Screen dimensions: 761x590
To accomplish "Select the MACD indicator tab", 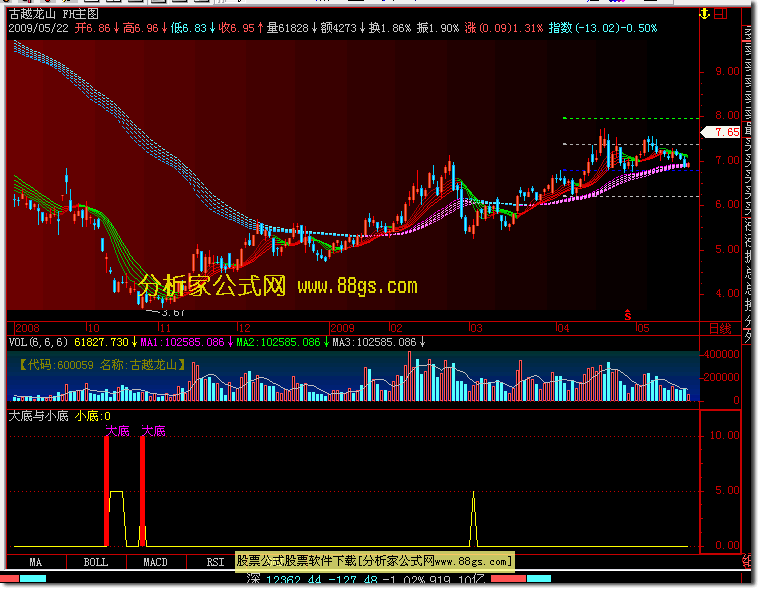I will pyautogui.click(x=155, y=562).
